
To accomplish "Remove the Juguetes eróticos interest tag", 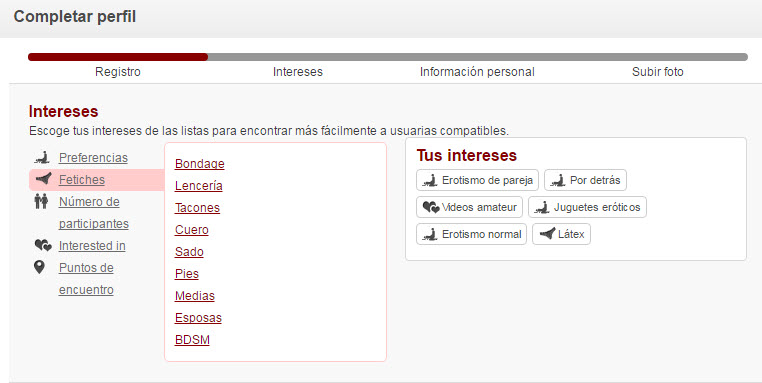I will click(587, 208).
